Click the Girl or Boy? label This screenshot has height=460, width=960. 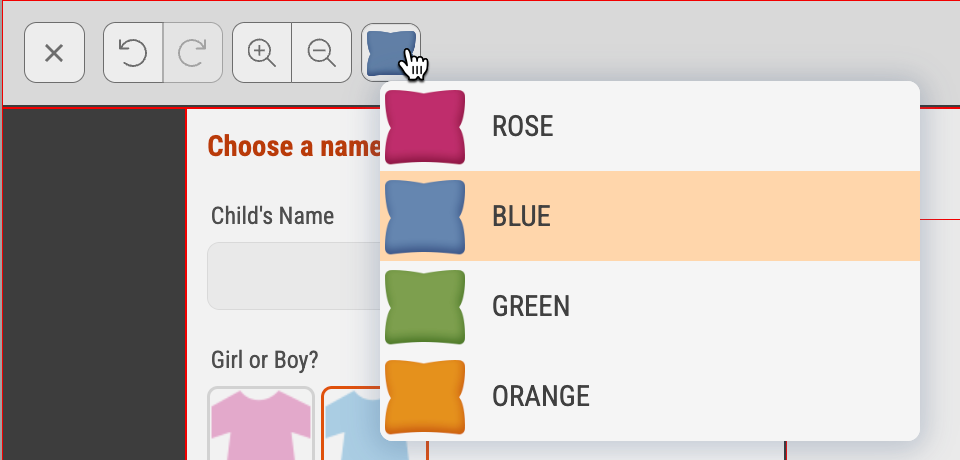click(x=264, y=360)
